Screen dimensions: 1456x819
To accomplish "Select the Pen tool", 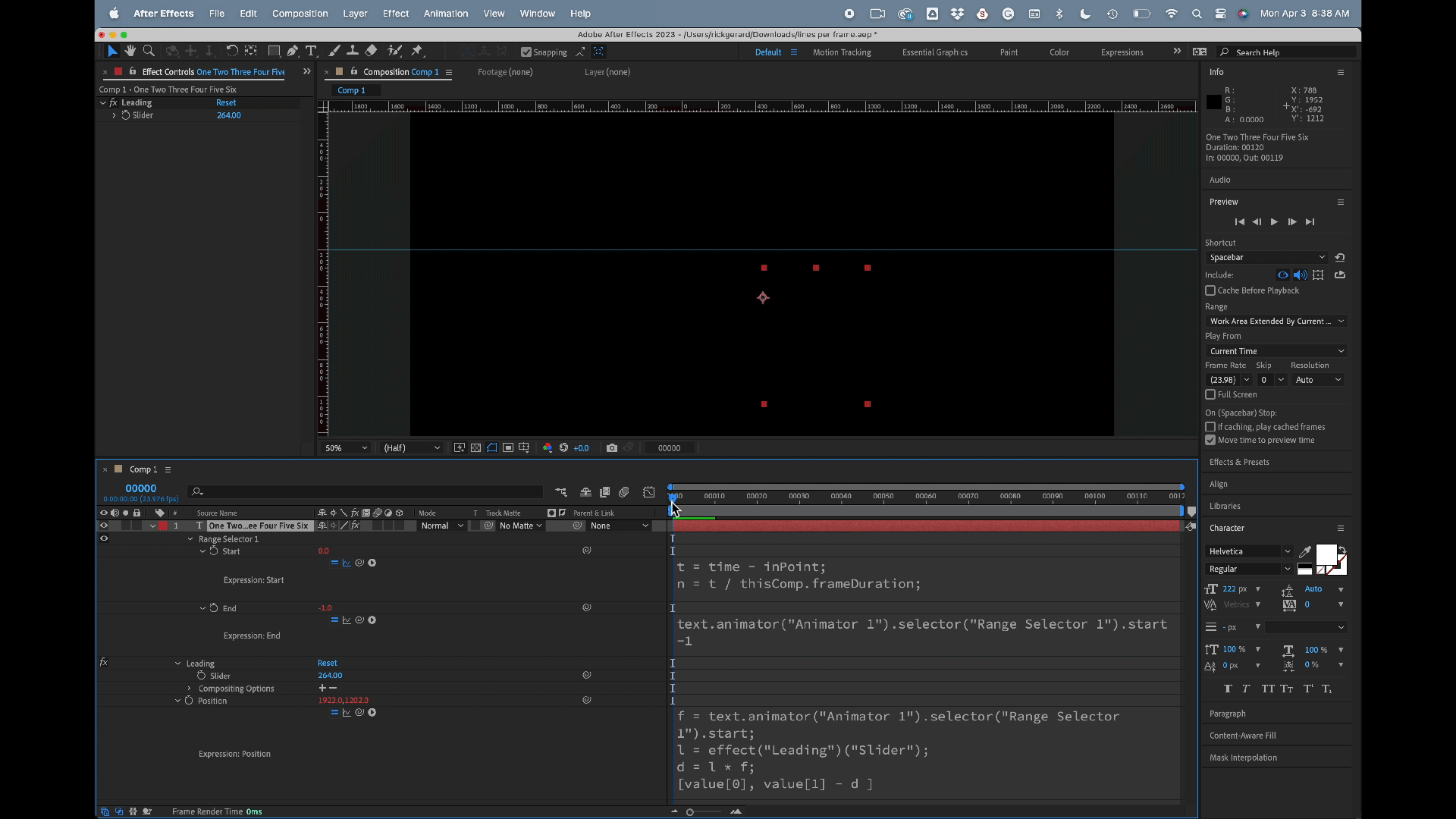I will click(292, 51).
